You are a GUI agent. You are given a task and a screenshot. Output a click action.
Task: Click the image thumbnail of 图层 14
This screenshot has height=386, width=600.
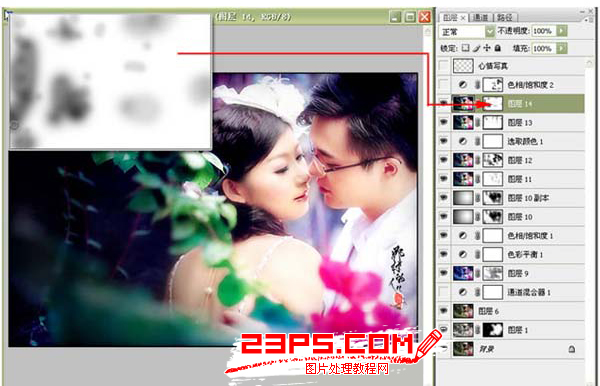click(x=463, y=103)
